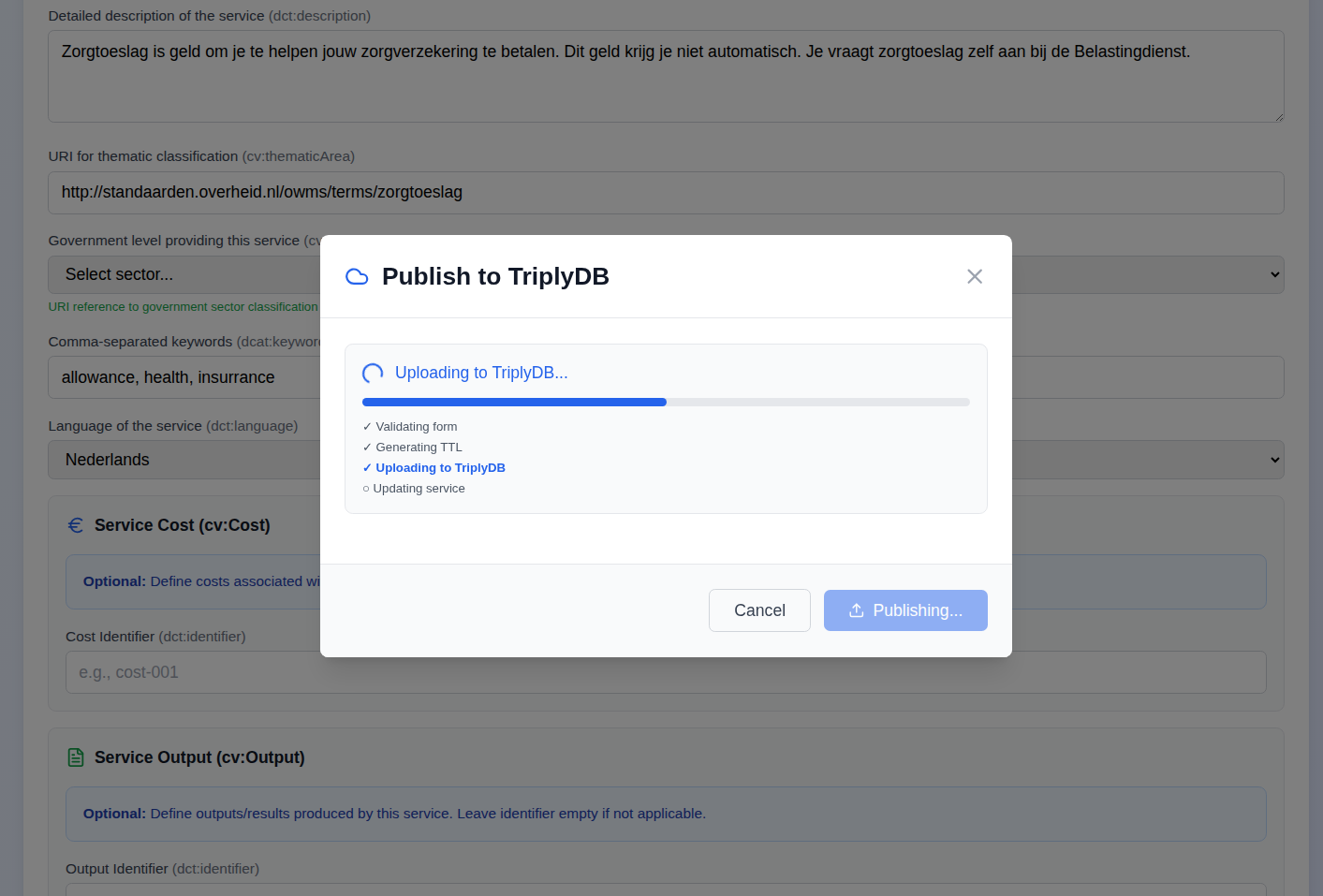Click the cloud icon beside Publish to TriplyDB
1323x896 pixels.
pyautogui.click(x=357, y=276)
